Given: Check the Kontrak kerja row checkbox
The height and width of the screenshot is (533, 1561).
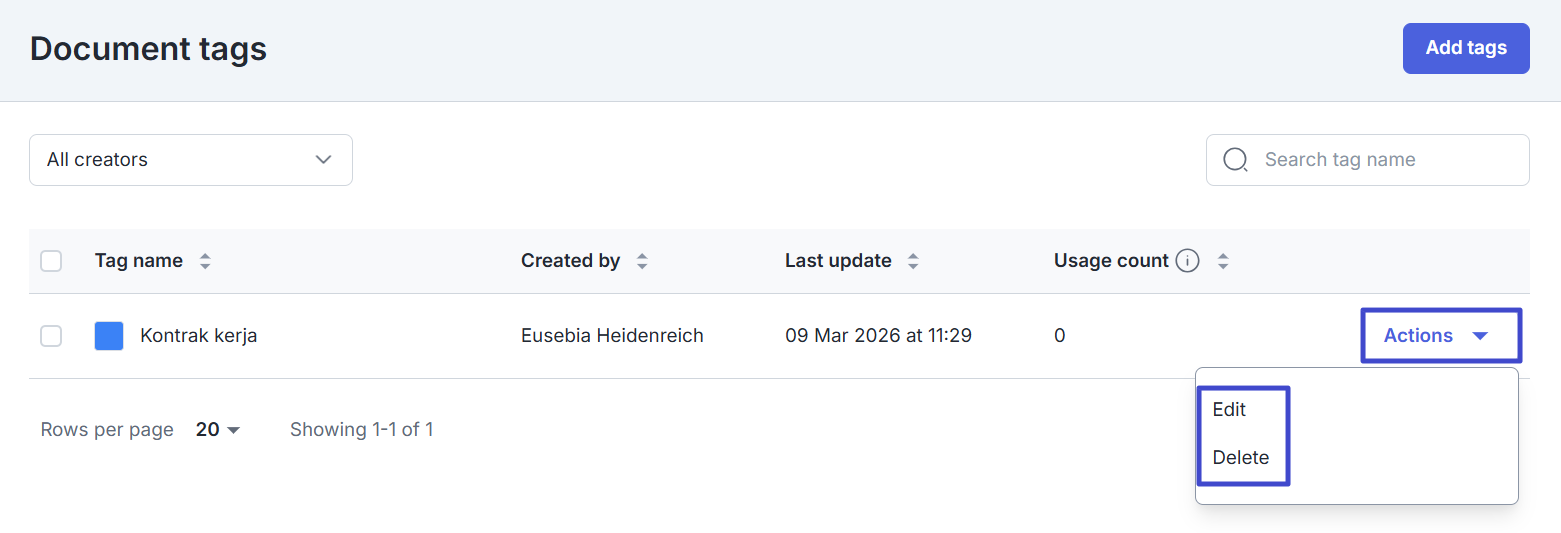Looking at the screenshot, I should click(51, 336).
